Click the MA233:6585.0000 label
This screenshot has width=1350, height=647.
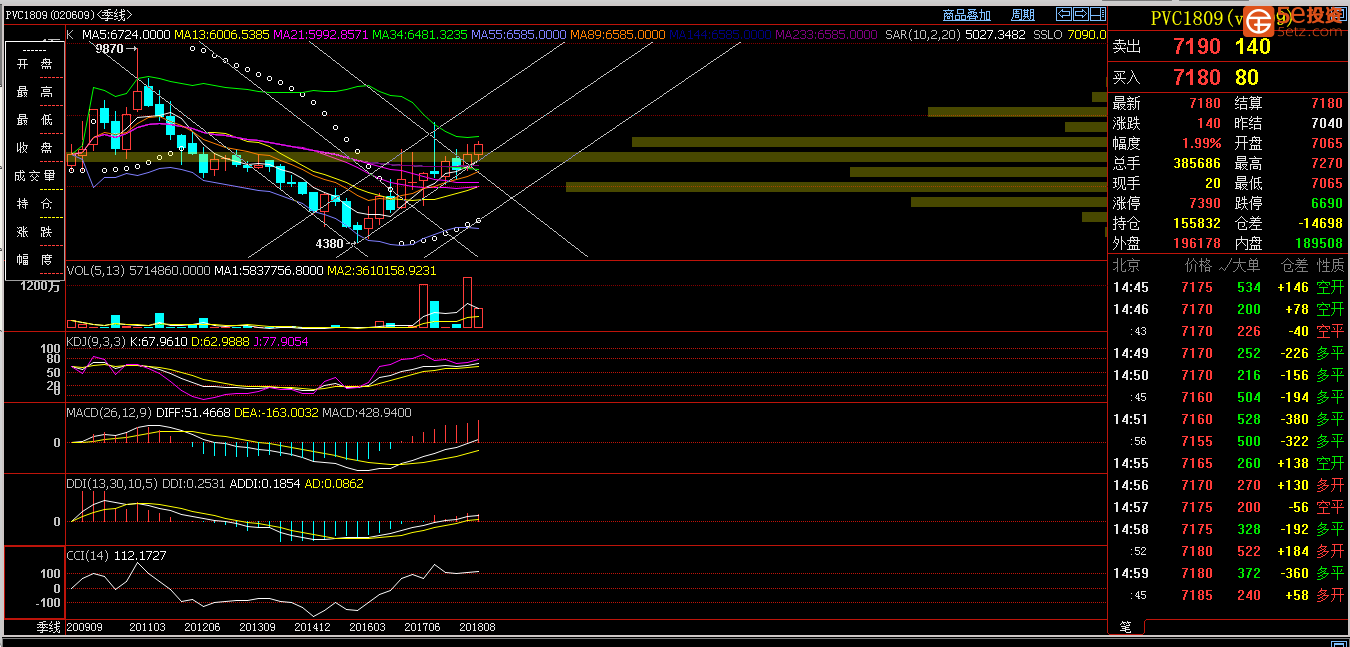(827, 34)
